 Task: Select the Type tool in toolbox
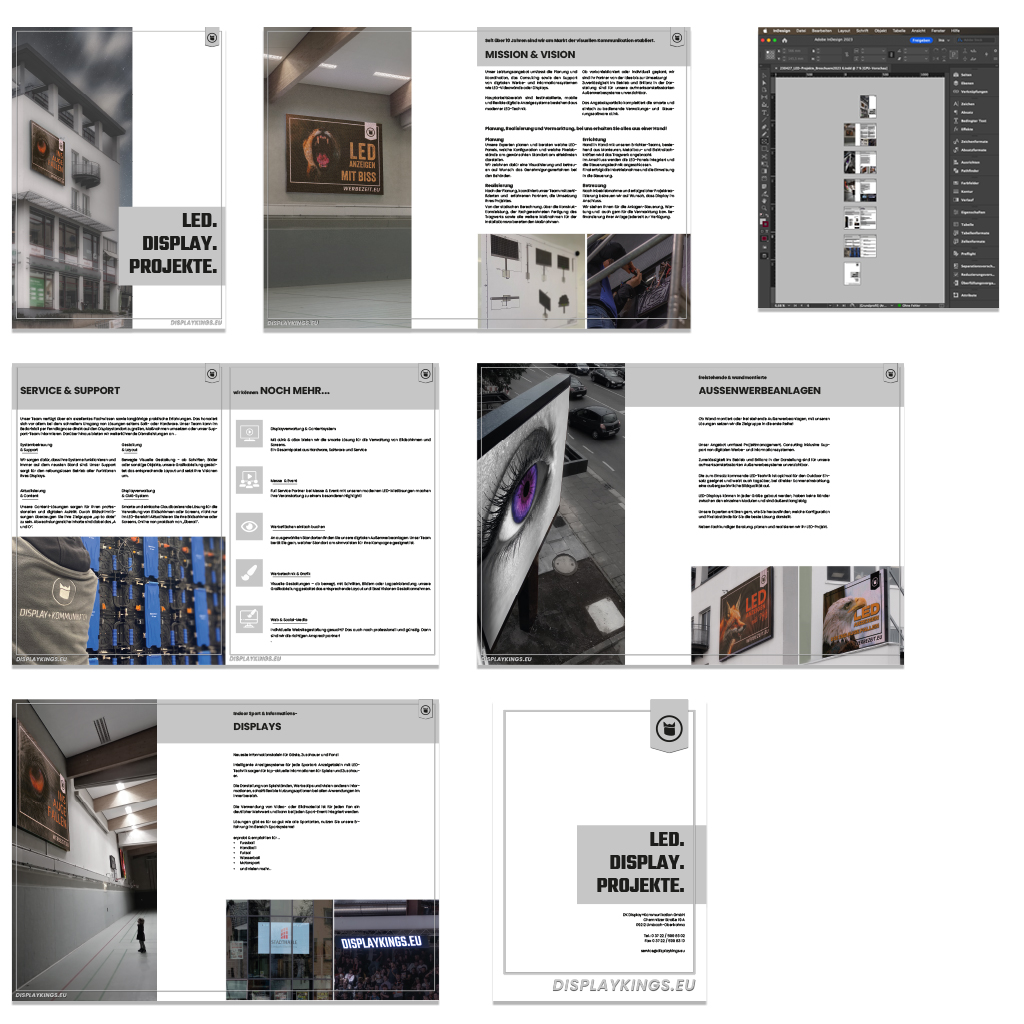pyautogui.click(x=764, y=113)
